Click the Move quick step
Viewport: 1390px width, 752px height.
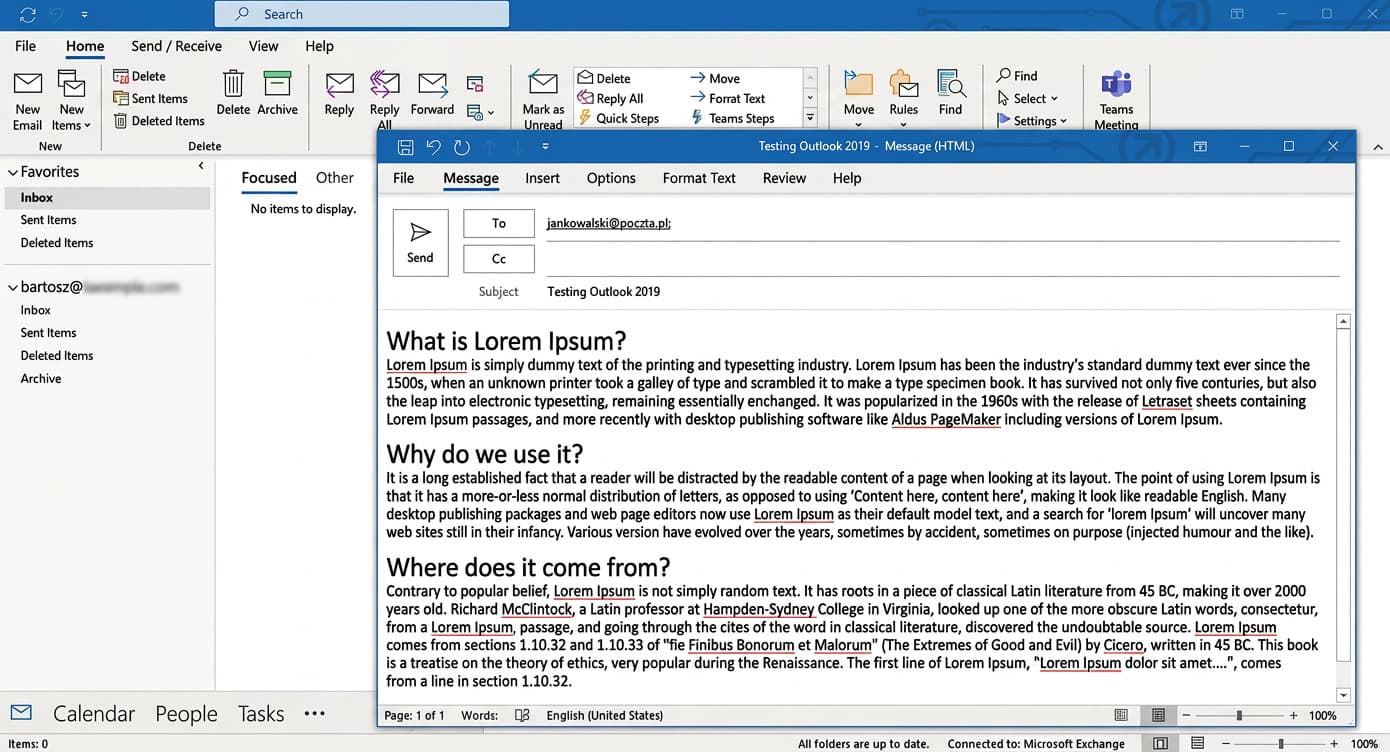point(715,78)
